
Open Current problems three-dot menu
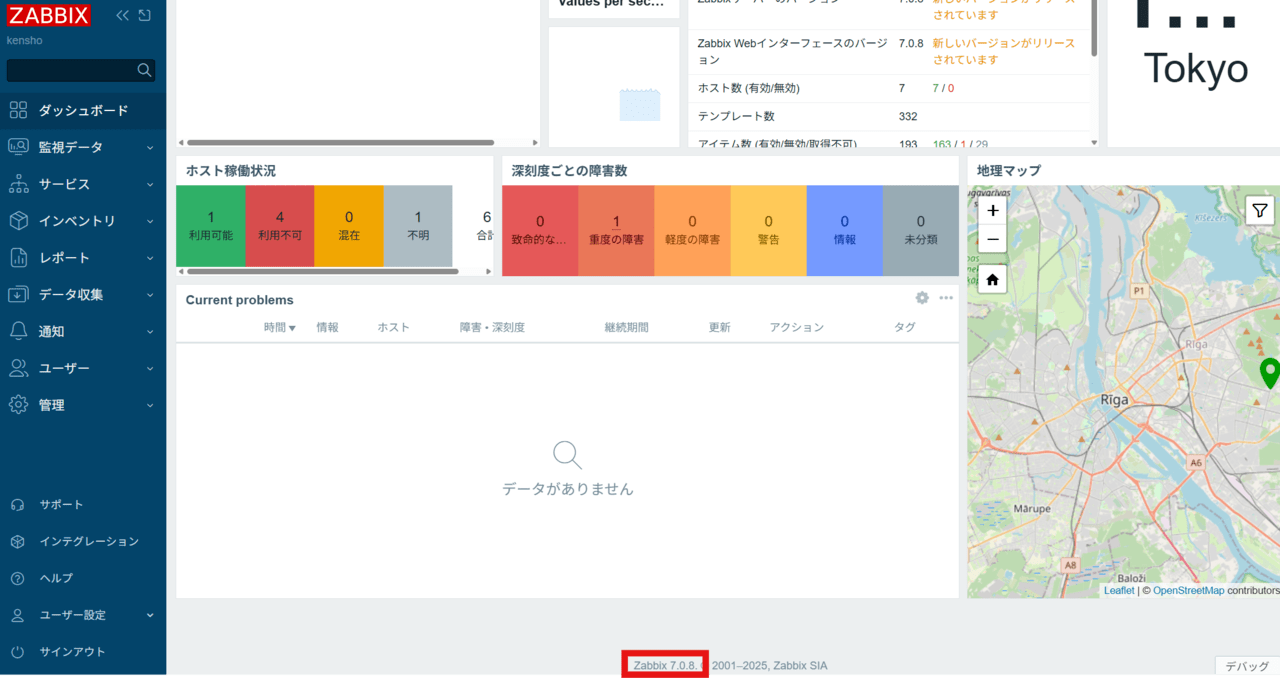point(946,298)
